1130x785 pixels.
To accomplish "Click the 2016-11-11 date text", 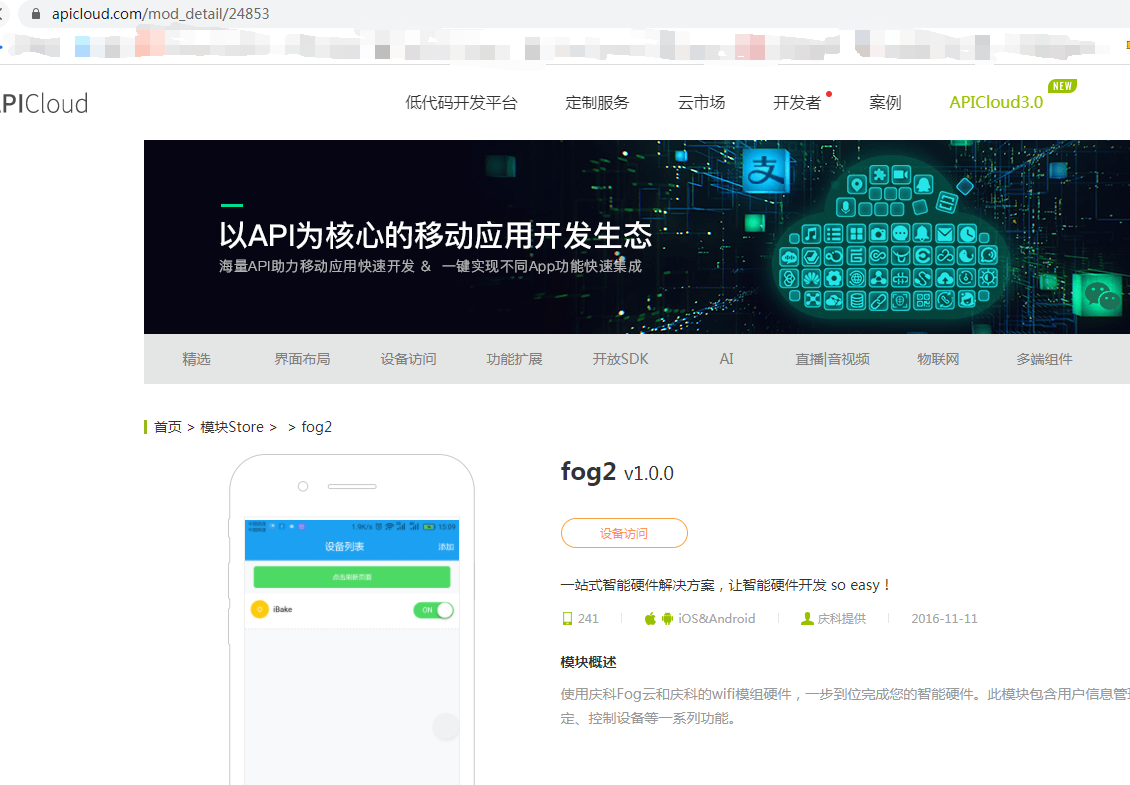I will click(x=944, y=618).
